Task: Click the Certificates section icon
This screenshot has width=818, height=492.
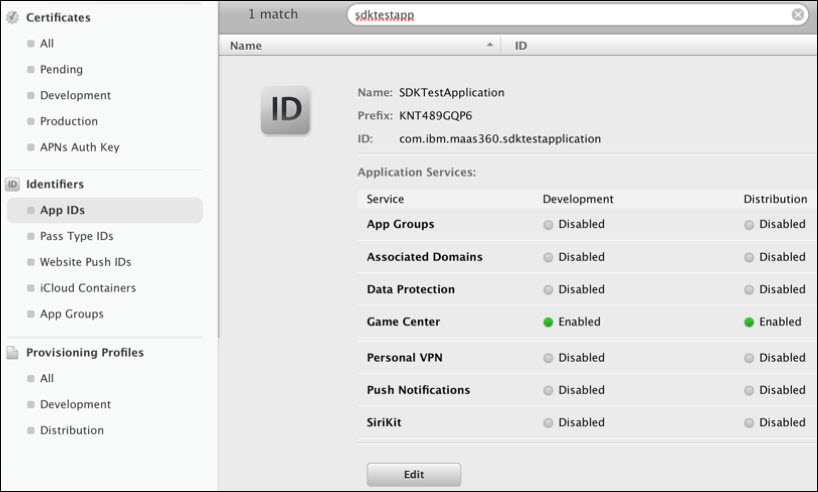Action: click(13, 17)
